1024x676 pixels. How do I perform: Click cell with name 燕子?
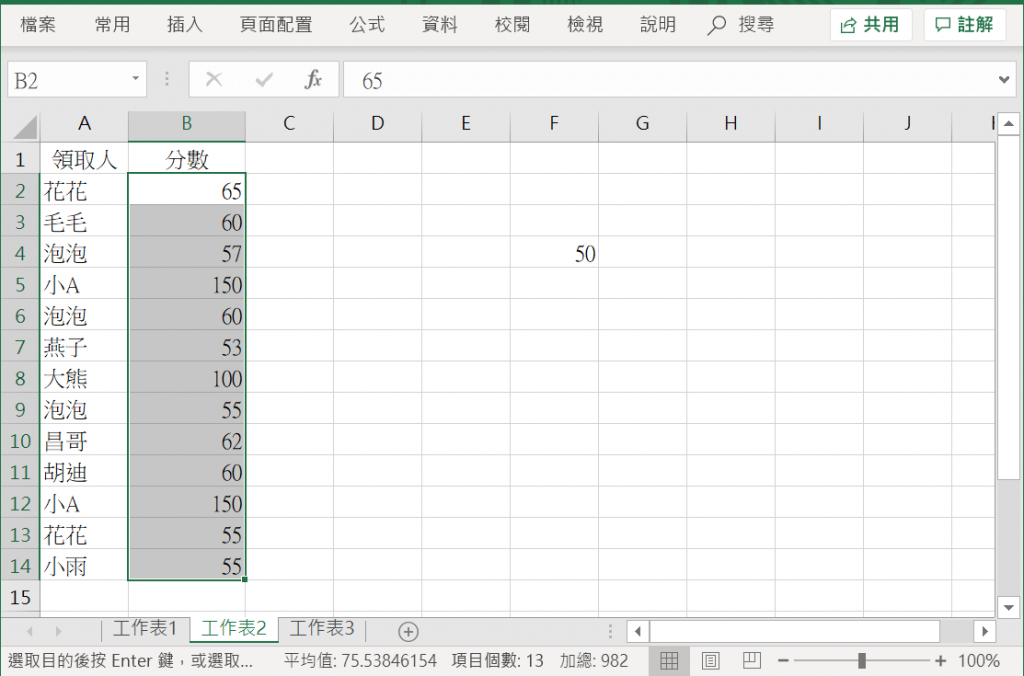pos(84,347)
